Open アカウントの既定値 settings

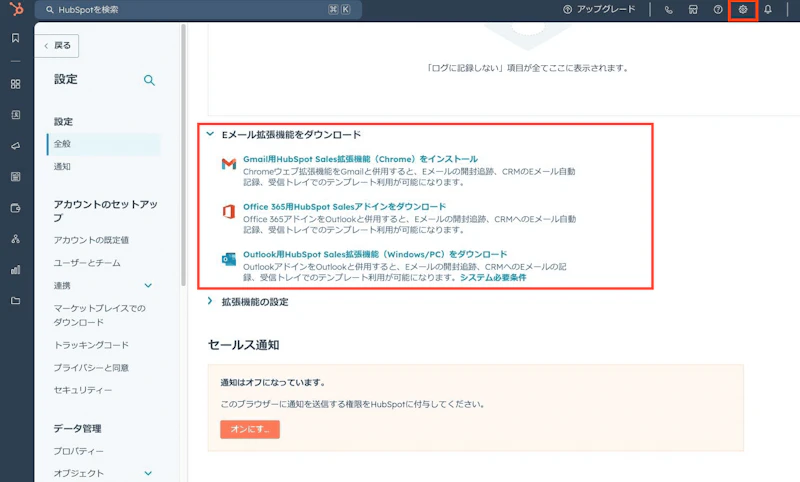(x=91, y=240)
